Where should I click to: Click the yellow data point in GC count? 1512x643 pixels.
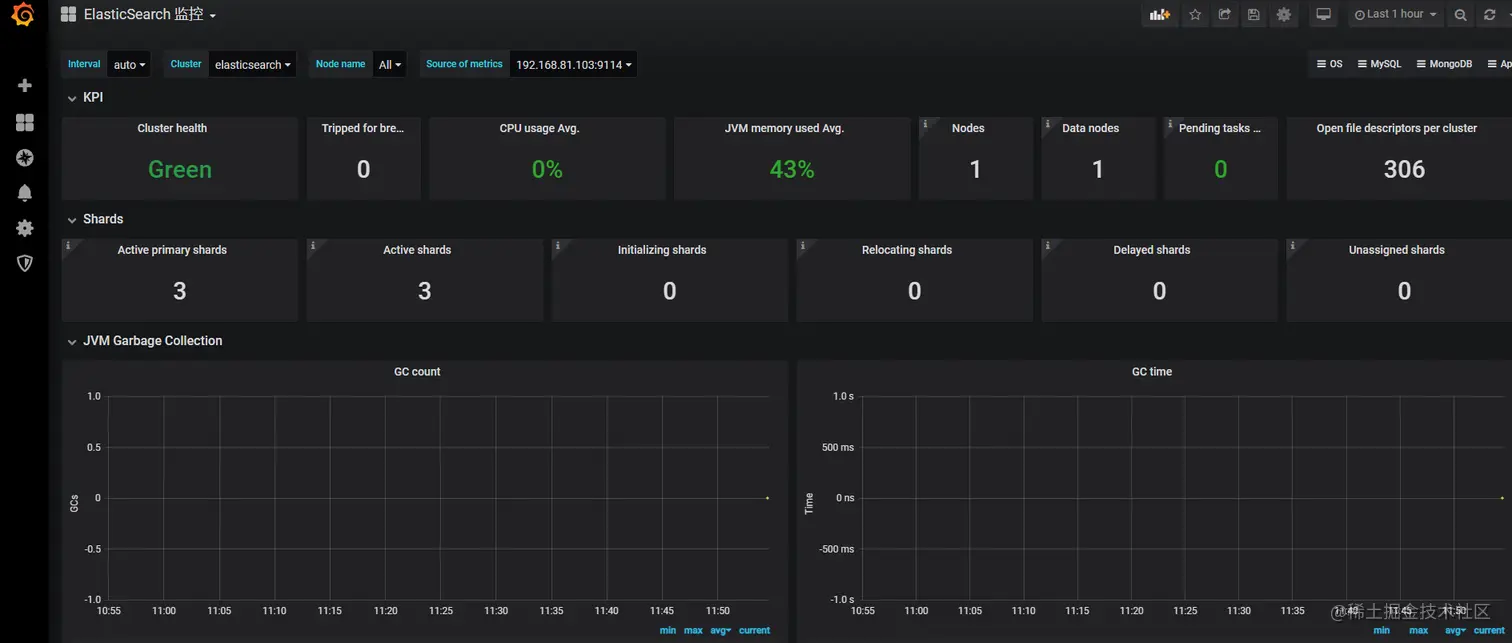coord(767,498)
